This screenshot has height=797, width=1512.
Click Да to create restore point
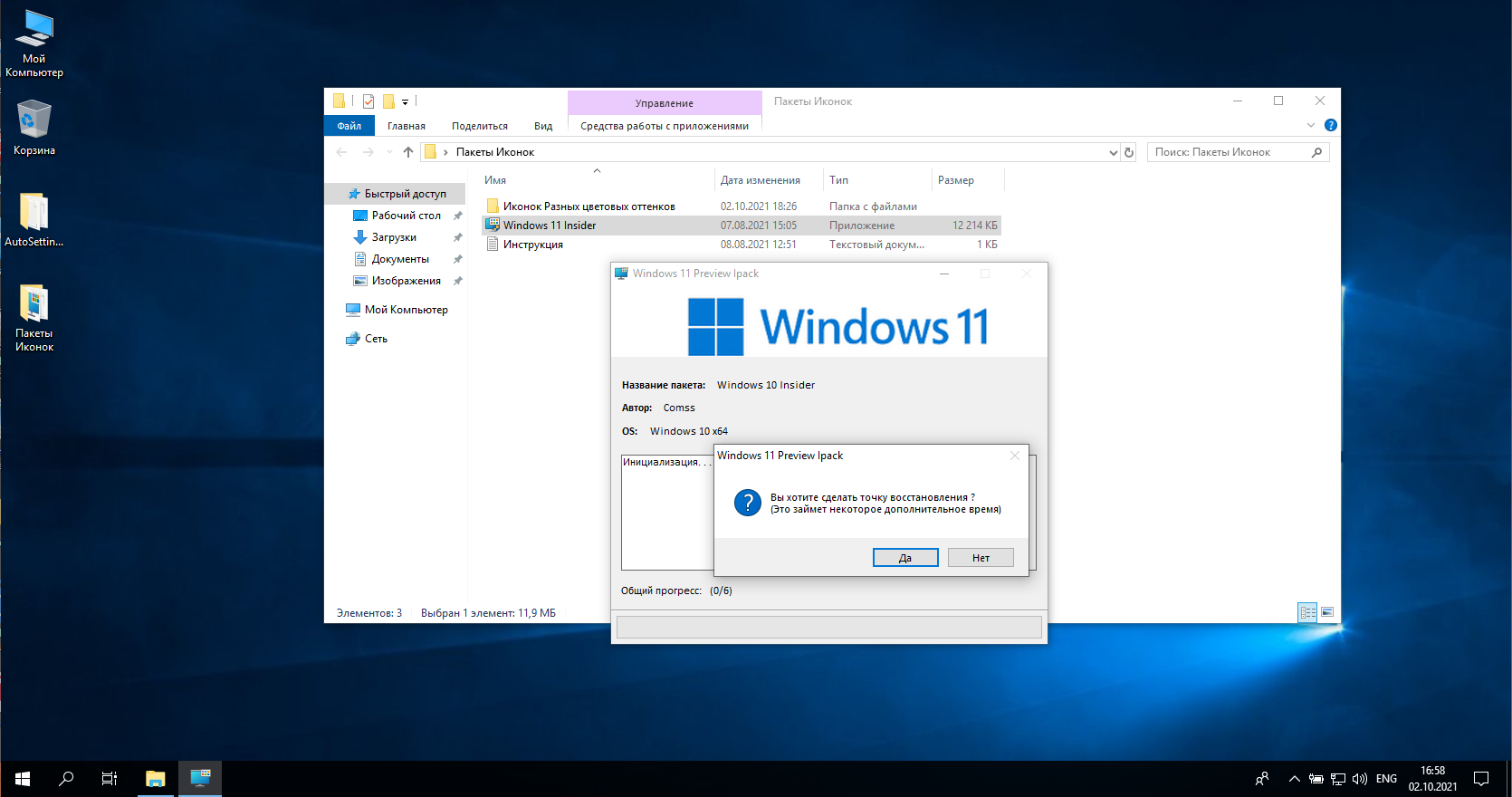pyautogui.click(x=904, y=558)
